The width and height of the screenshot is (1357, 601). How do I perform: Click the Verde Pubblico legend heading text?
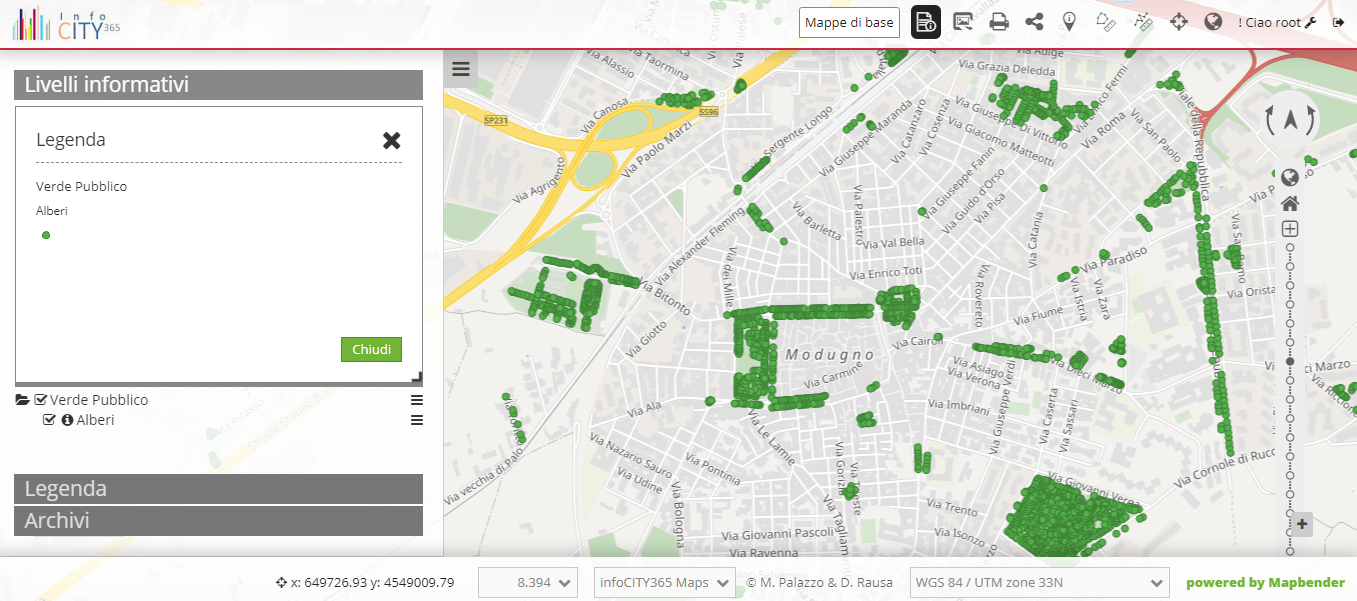click(x=81, y=187)
